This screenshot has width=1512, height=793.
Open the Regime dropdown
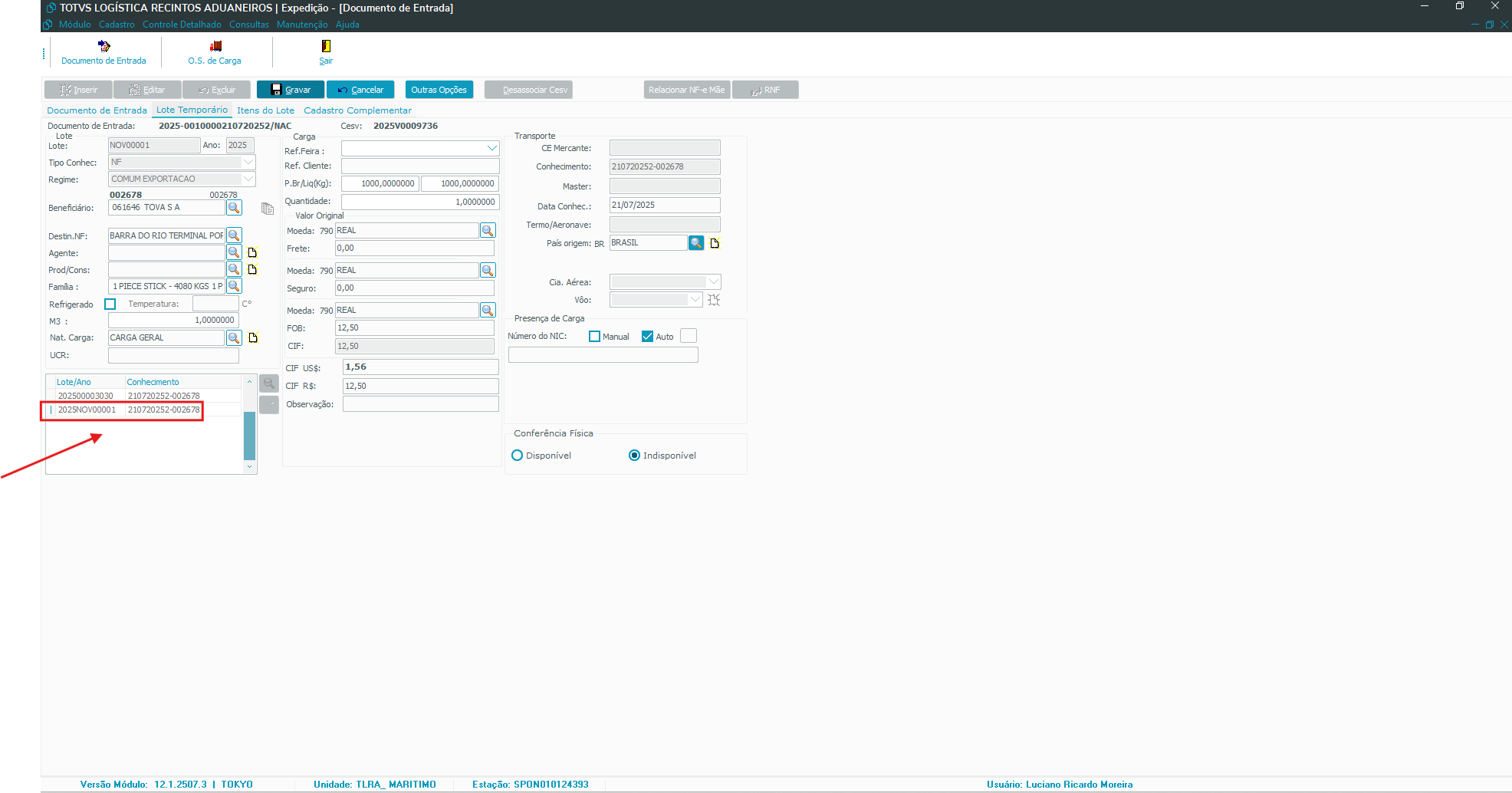(248, 179)
